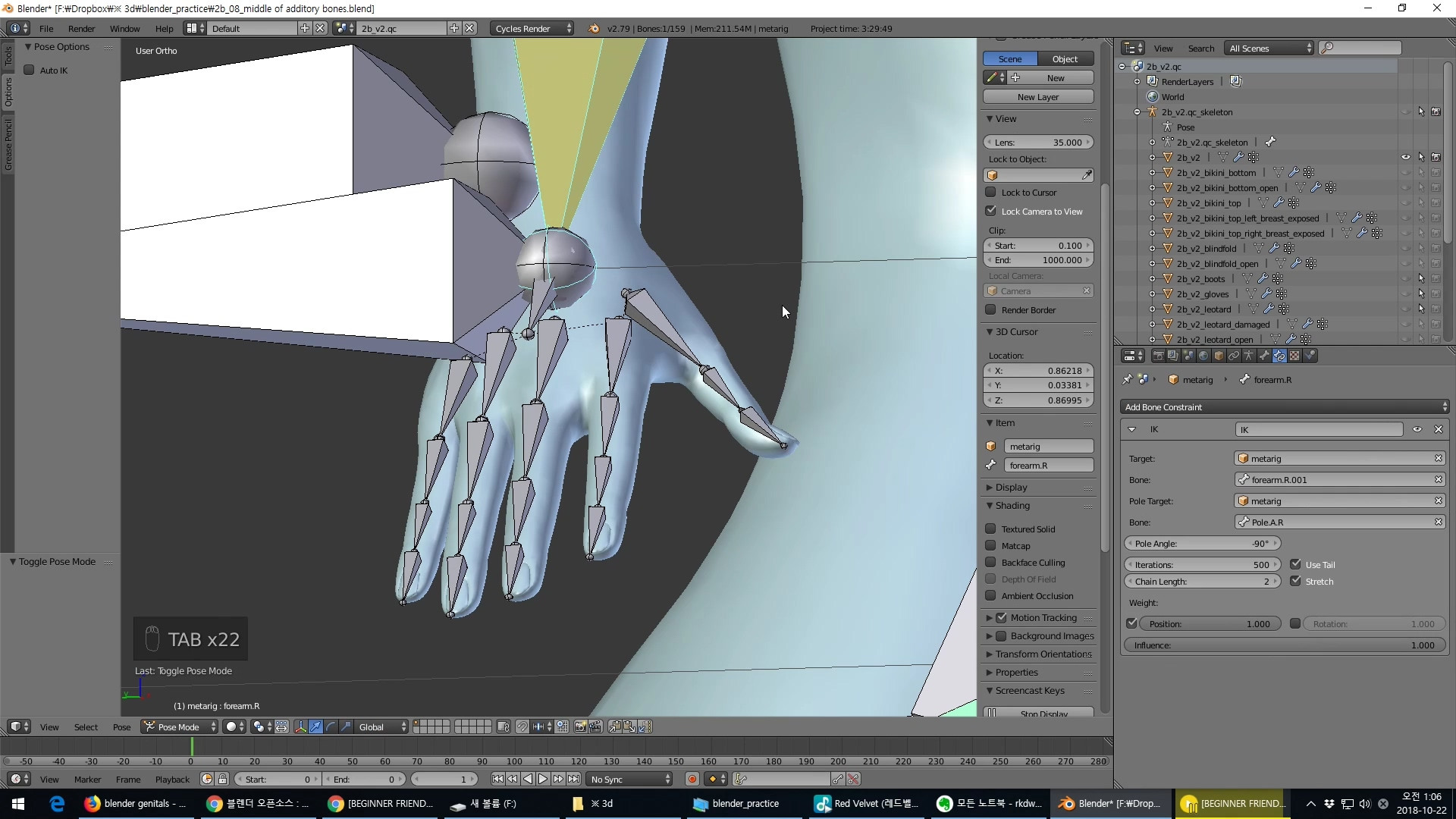The width and height of the screenshot is (1456, 819).
Task: Open the Window menu
Action: point(124,28)
